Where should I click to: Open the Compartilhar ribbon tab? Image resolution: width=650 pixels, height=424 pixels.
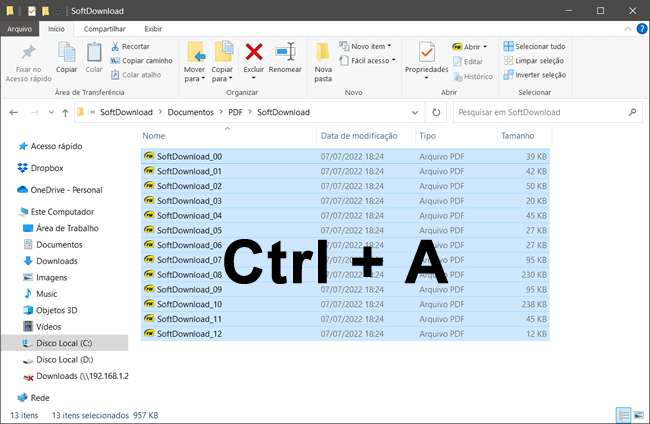coord(104,29)
